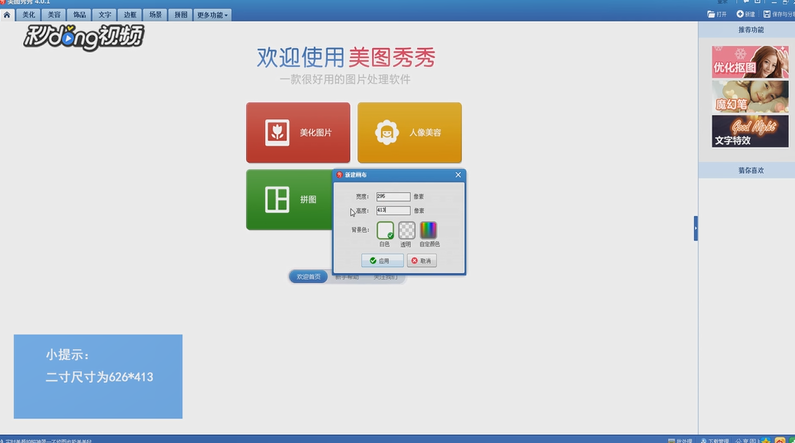The width and height of the screenshot is (795, 443).
Task: Open the 美容 tab
Action: coord(54,15)
